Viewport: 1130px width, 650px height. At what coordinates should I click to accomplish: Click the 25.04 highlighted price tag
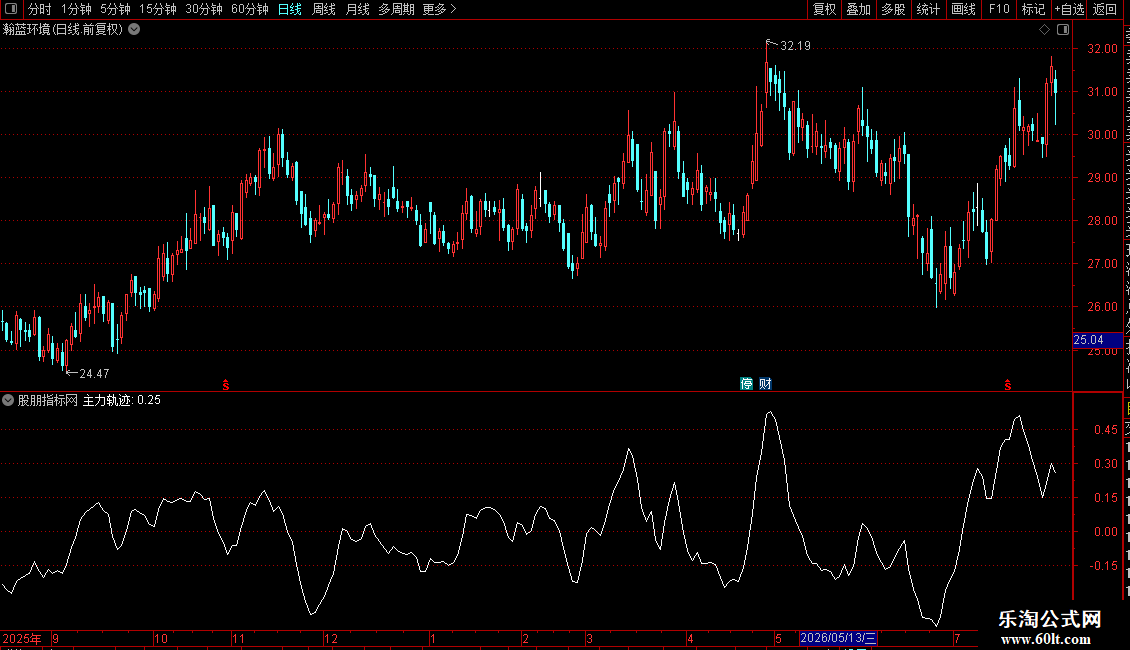pyautogui.click(x=1097, y=340)
